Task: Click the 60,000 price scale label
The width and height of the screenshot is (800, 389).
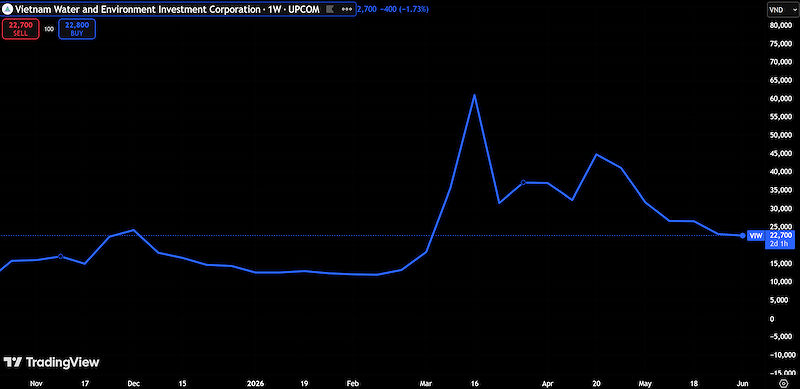Action: tap(781, 99)
